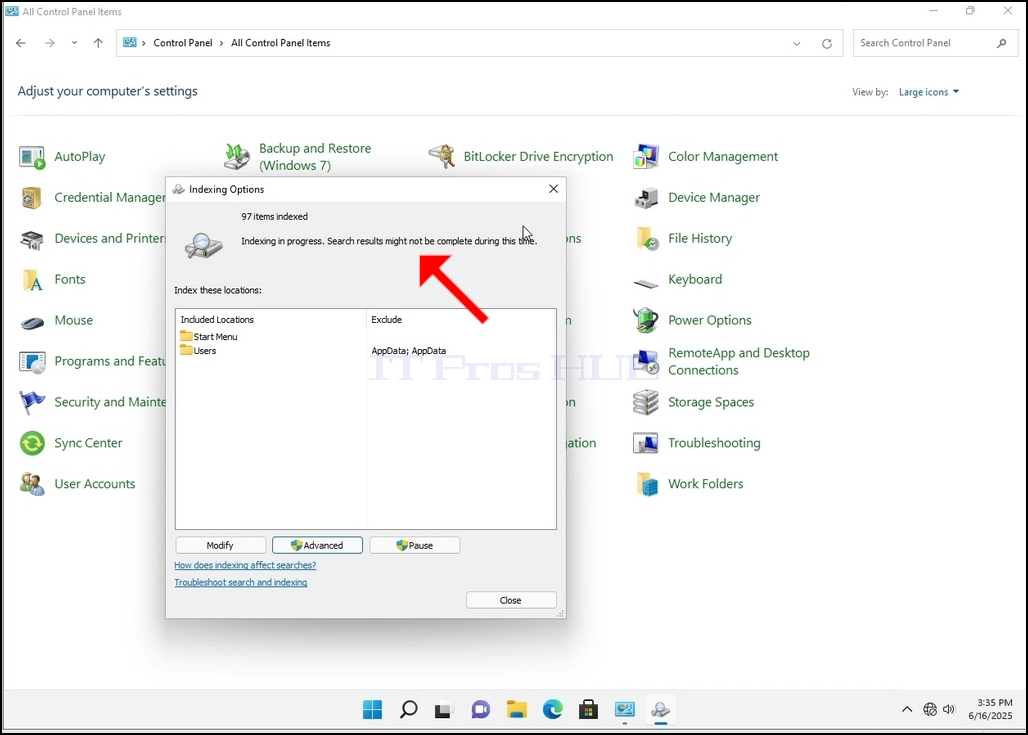Pause indexing with Pause button
Image resolution: width=1028 pixels, height=735 pixels.
coord(414,545)
